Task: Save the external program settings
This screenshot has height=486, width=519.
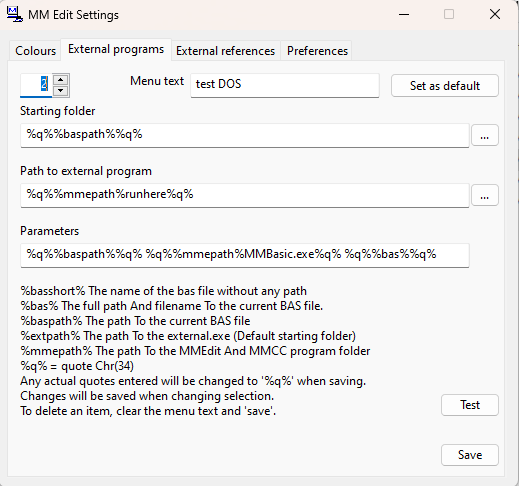Action: point(470,455)
